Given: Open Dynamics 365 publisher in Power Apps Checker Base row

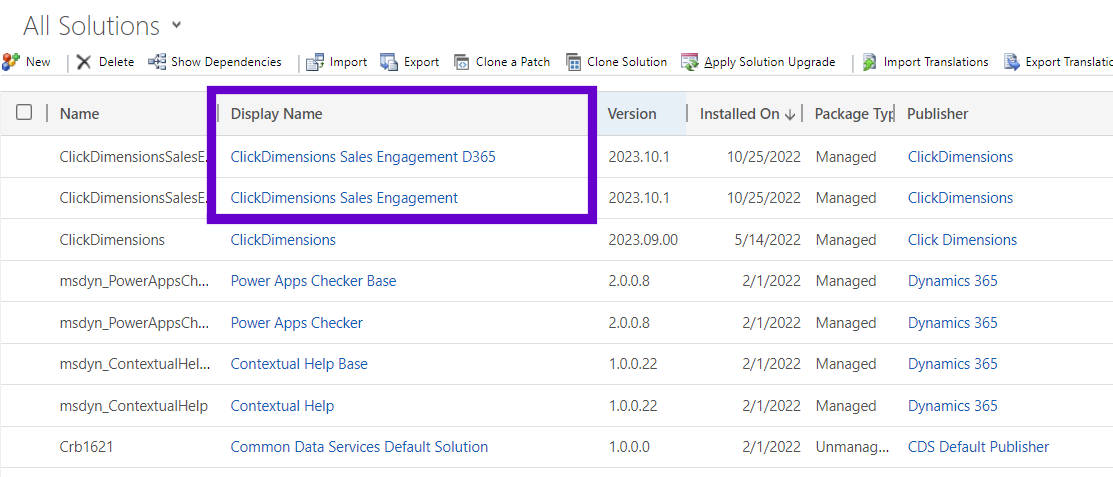Looking at the screenshot, I should pos(953,281).
